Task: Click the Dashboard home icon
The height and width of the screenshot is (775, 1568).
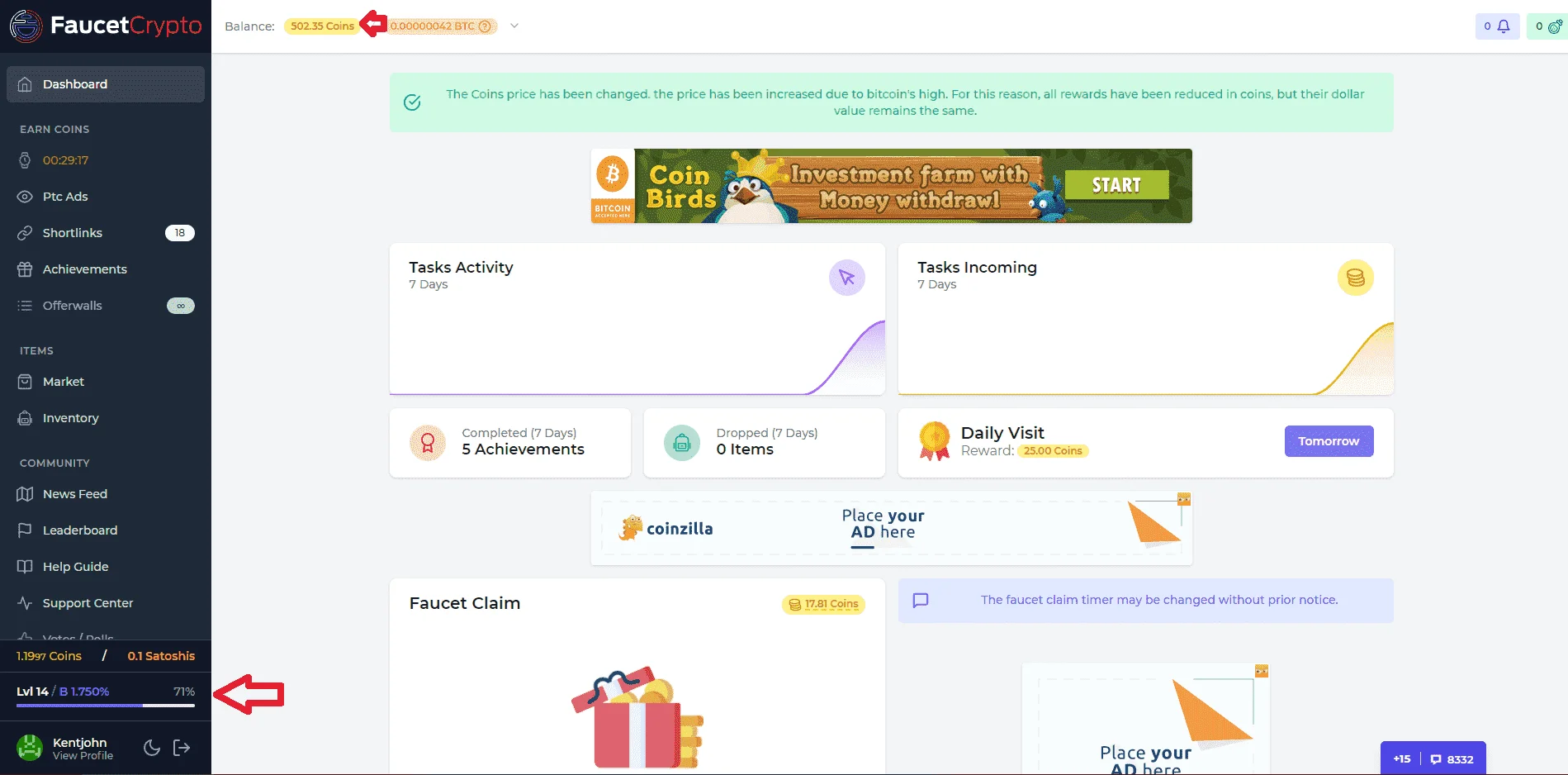Action: point(25,84)
